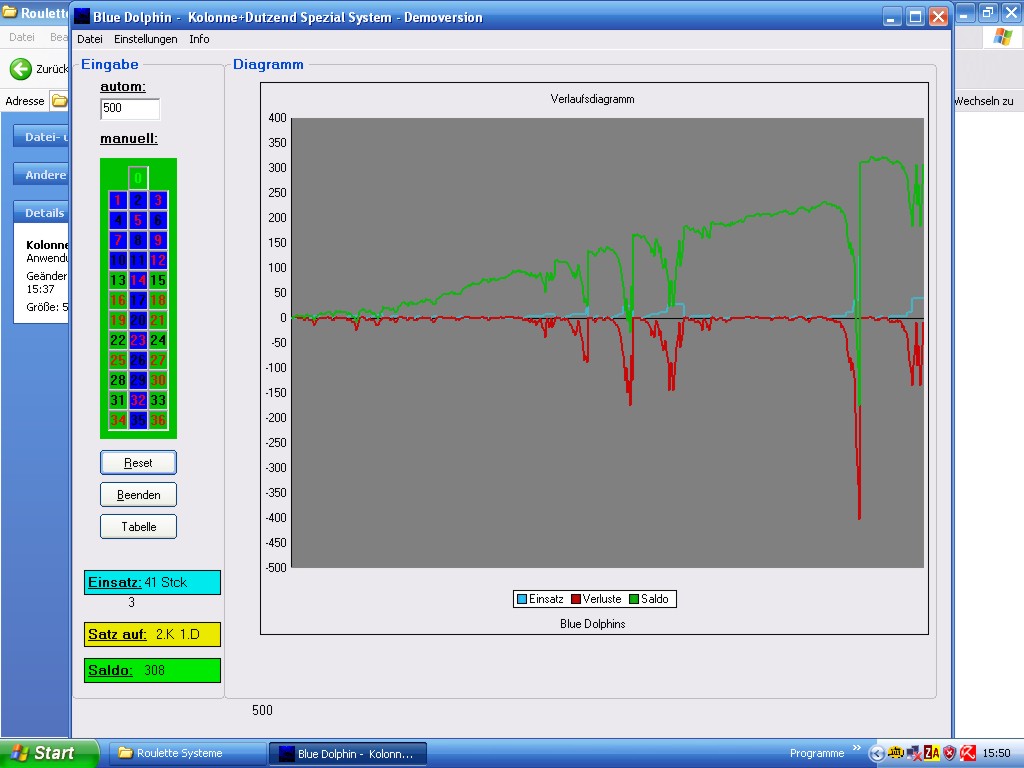Click the red shield tray icon
Screen dimensions: 1024x768
[x=950, y=754]
